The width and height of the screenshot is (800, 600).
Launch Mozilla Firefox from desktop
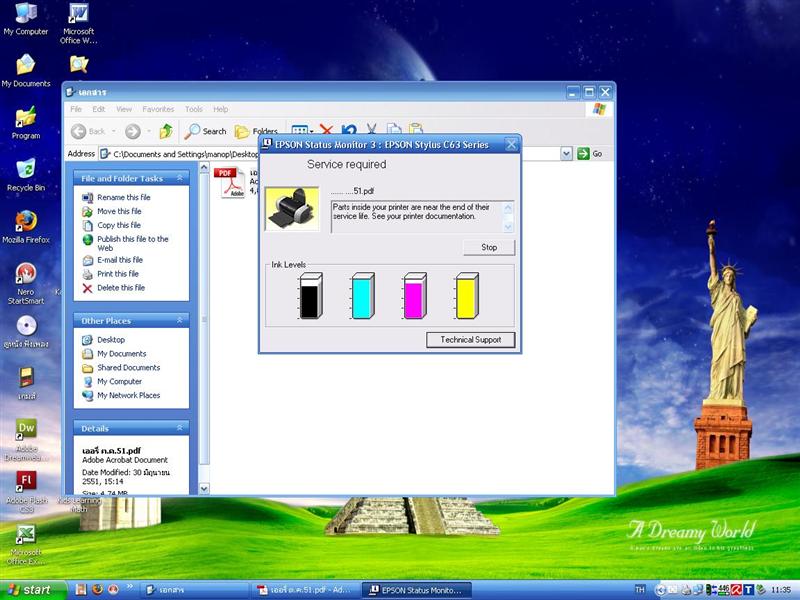26,227
